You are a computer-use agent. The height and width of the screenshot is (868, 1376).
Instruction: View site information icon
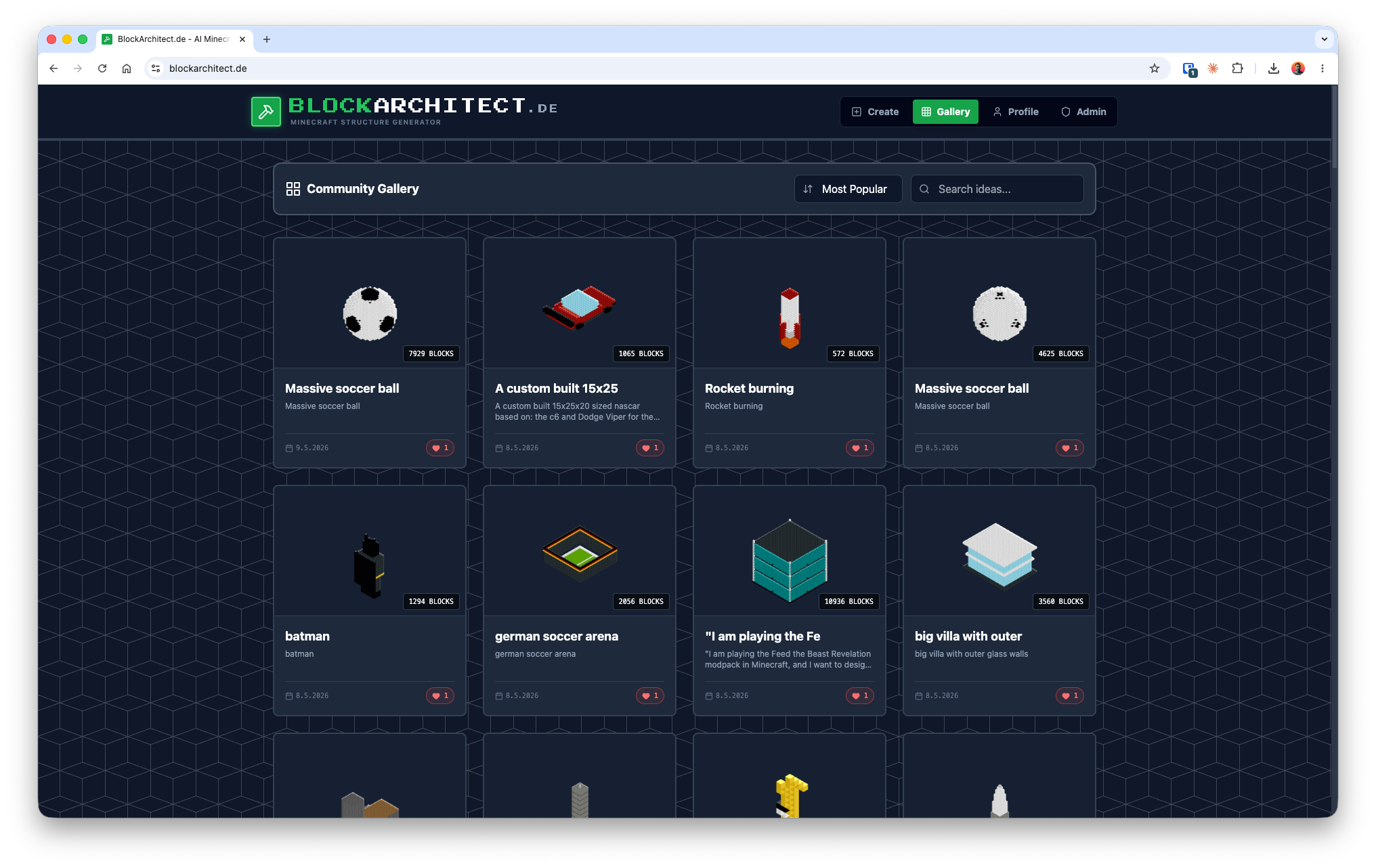(156, 68)
